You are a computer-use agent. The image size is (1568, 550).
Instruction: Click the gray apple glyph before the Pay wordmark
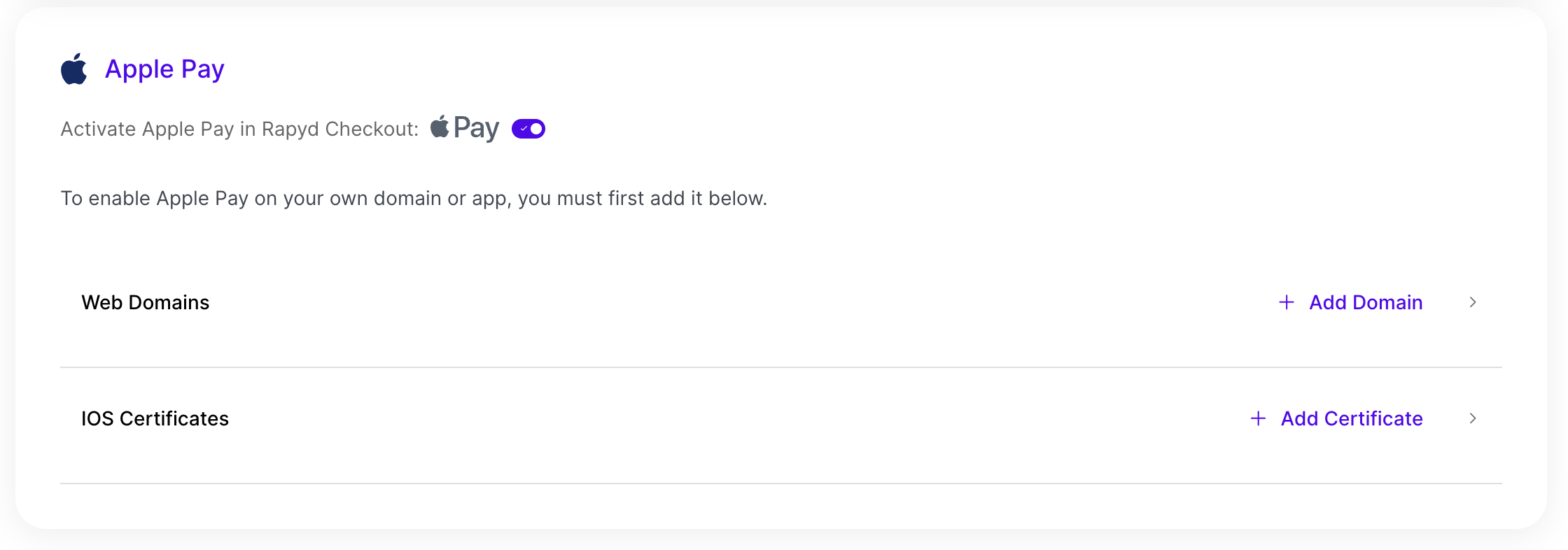(440, 127)
